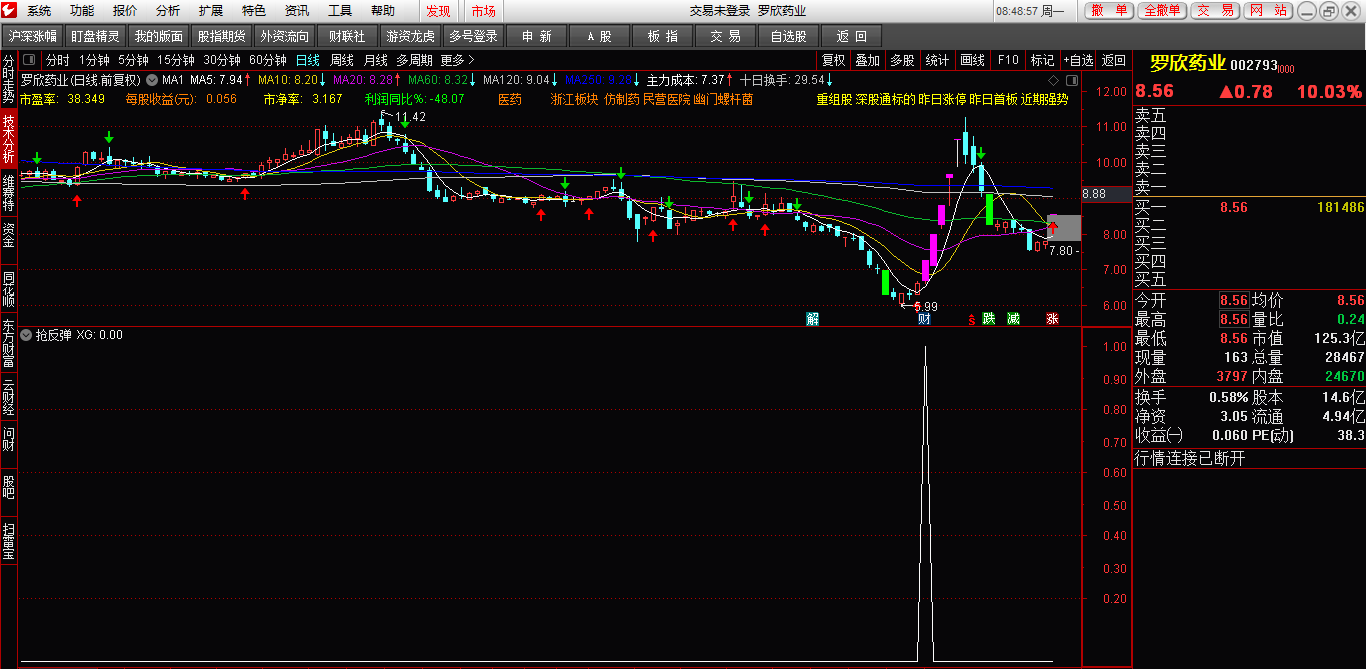Select the 周线 period tab
This screenshot has height=669, width=1366.
tap(342, 60)
